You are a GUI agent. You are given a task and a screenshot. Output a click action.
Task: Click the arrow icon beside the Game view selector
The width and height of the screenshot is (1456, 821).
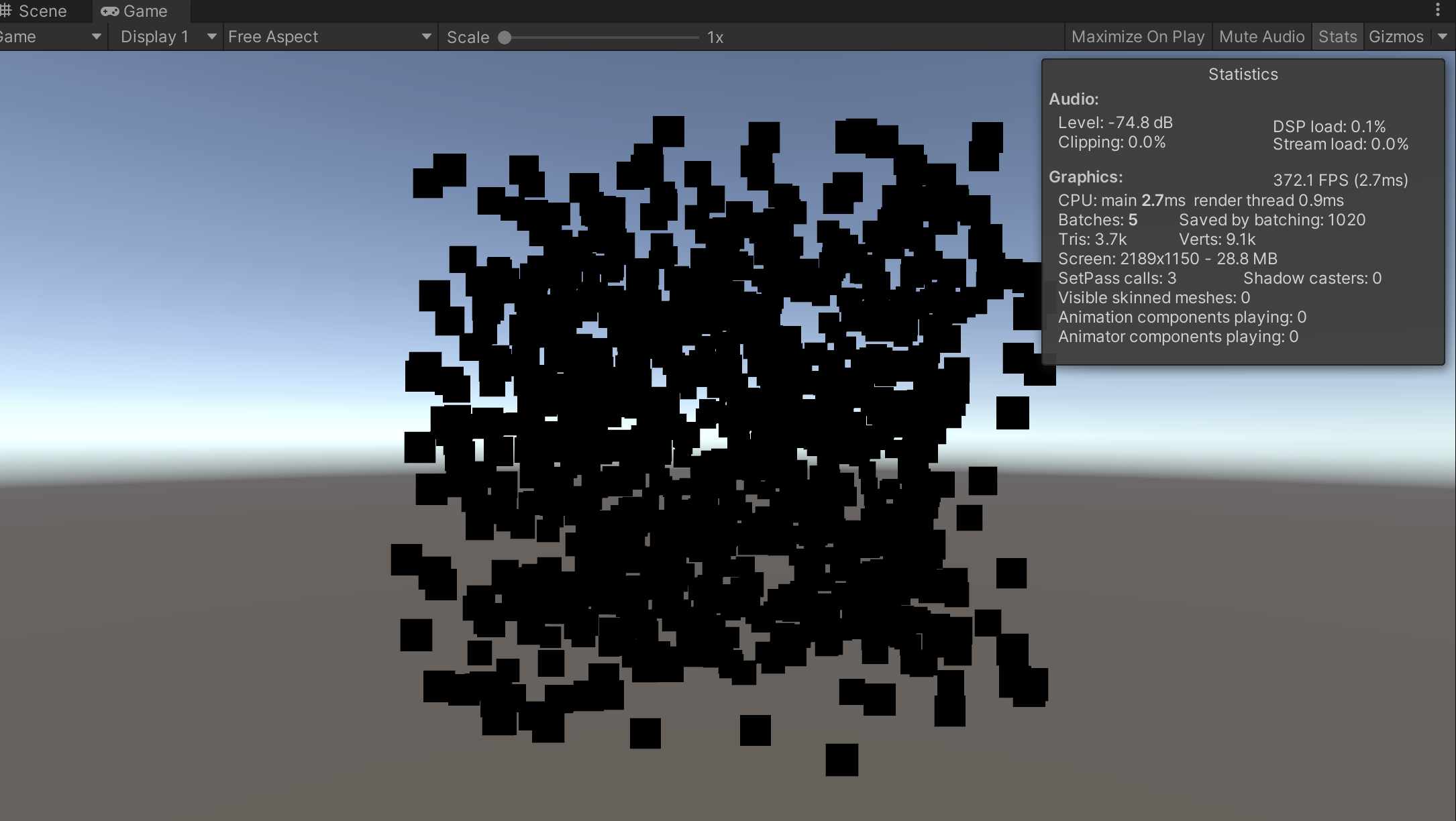[x=95, y=37]
